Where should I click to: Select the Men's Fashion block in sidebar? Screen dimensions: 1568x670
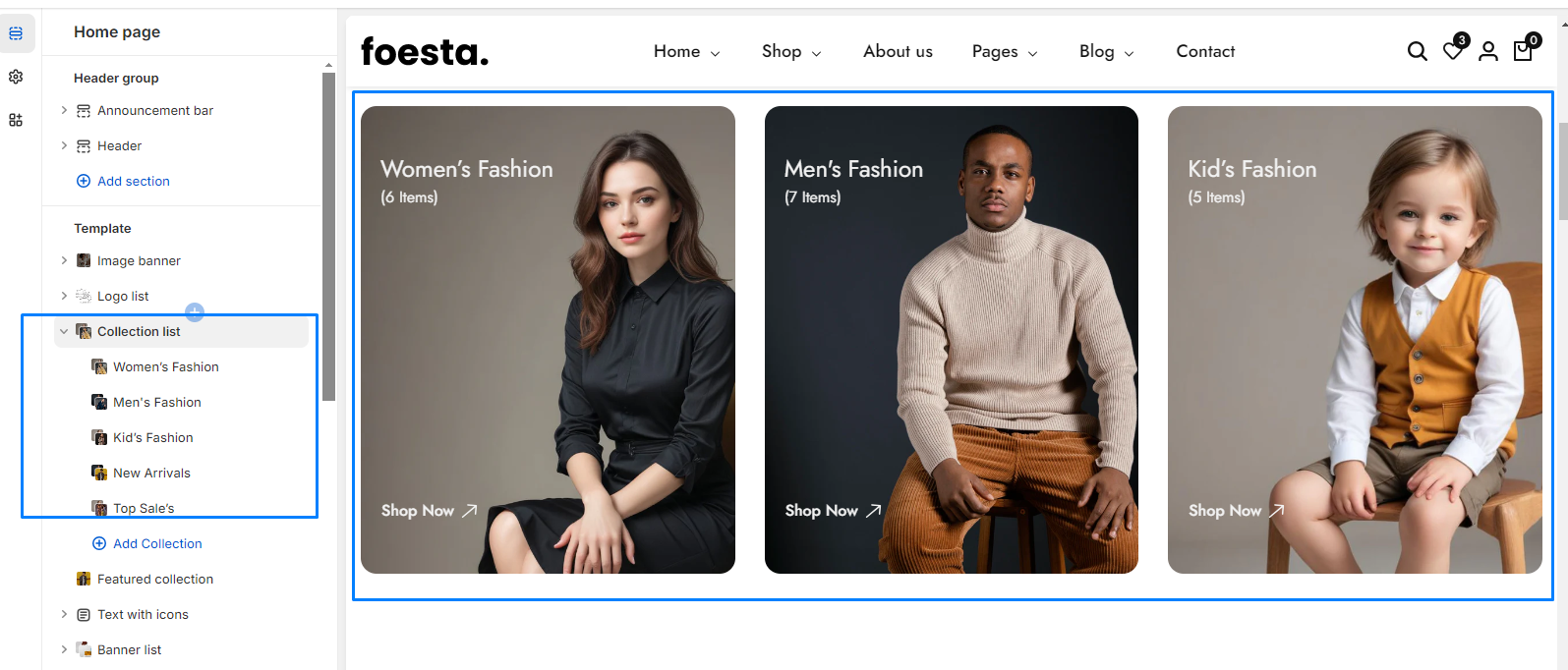(x=156, y=402)
